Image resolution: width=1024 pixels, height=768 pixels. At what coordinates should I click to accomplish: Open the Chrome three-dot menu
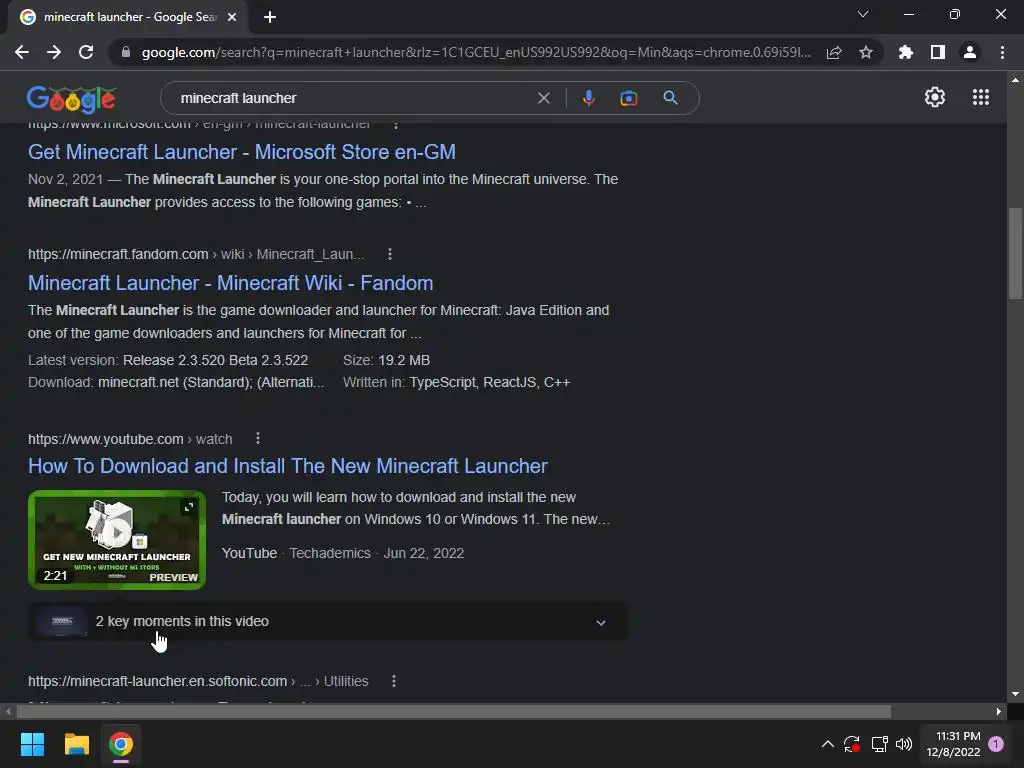[x=1002, y=52]
